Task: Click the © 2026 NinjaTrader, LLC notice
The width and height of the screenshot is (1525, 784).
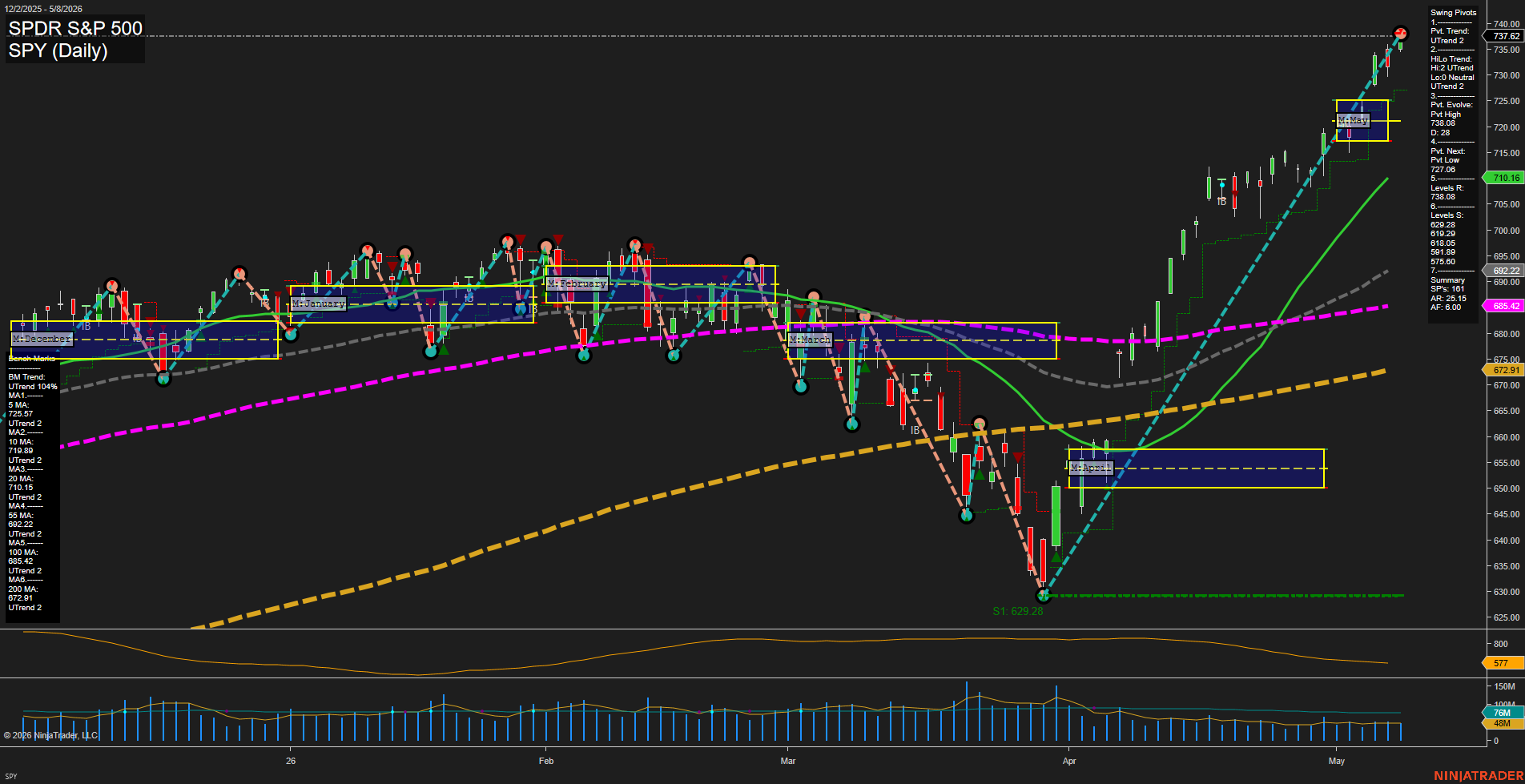Action: (51, 735)
